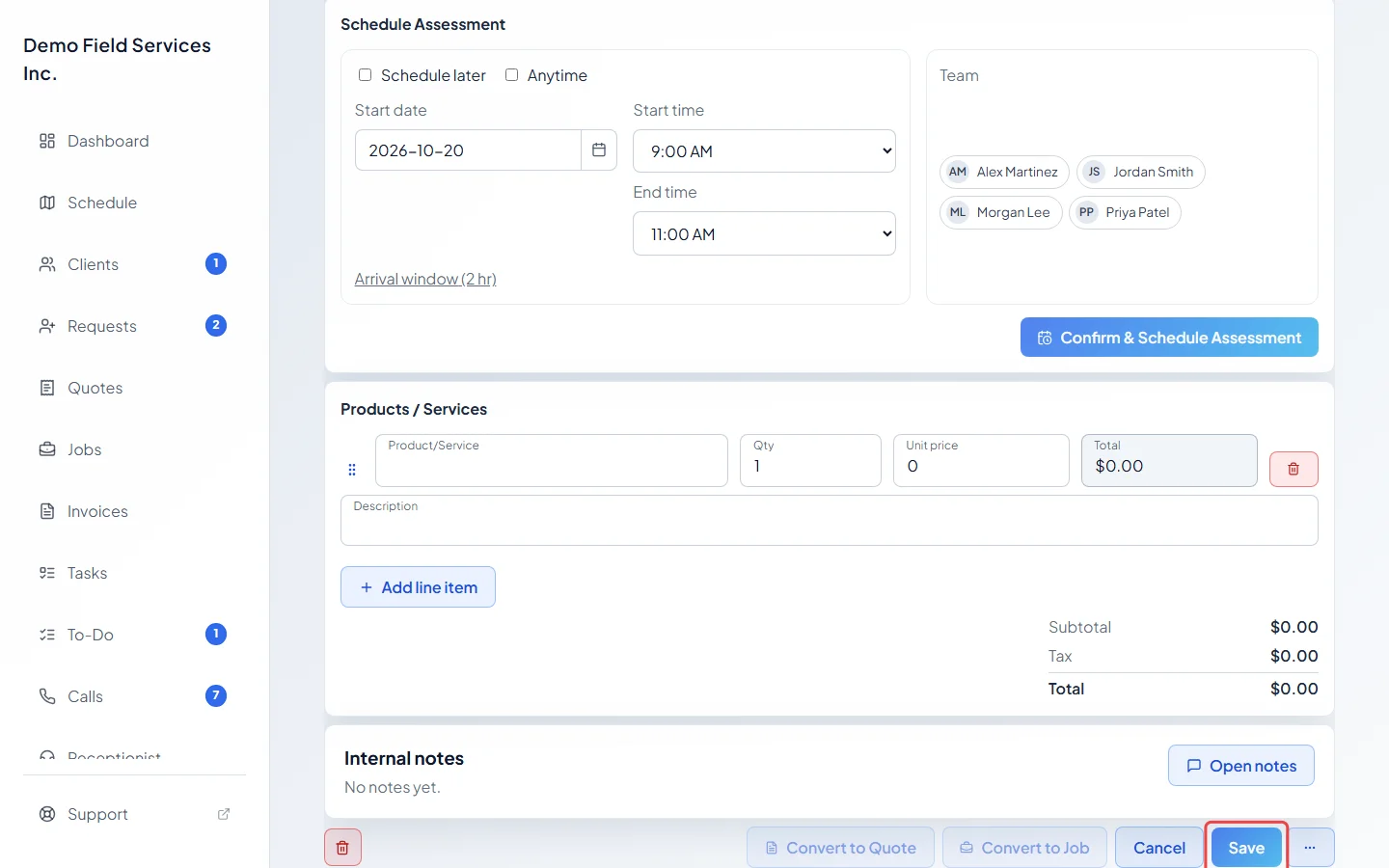Click the external link icon beside Support
1389x868 pixels.
(224, 814)
